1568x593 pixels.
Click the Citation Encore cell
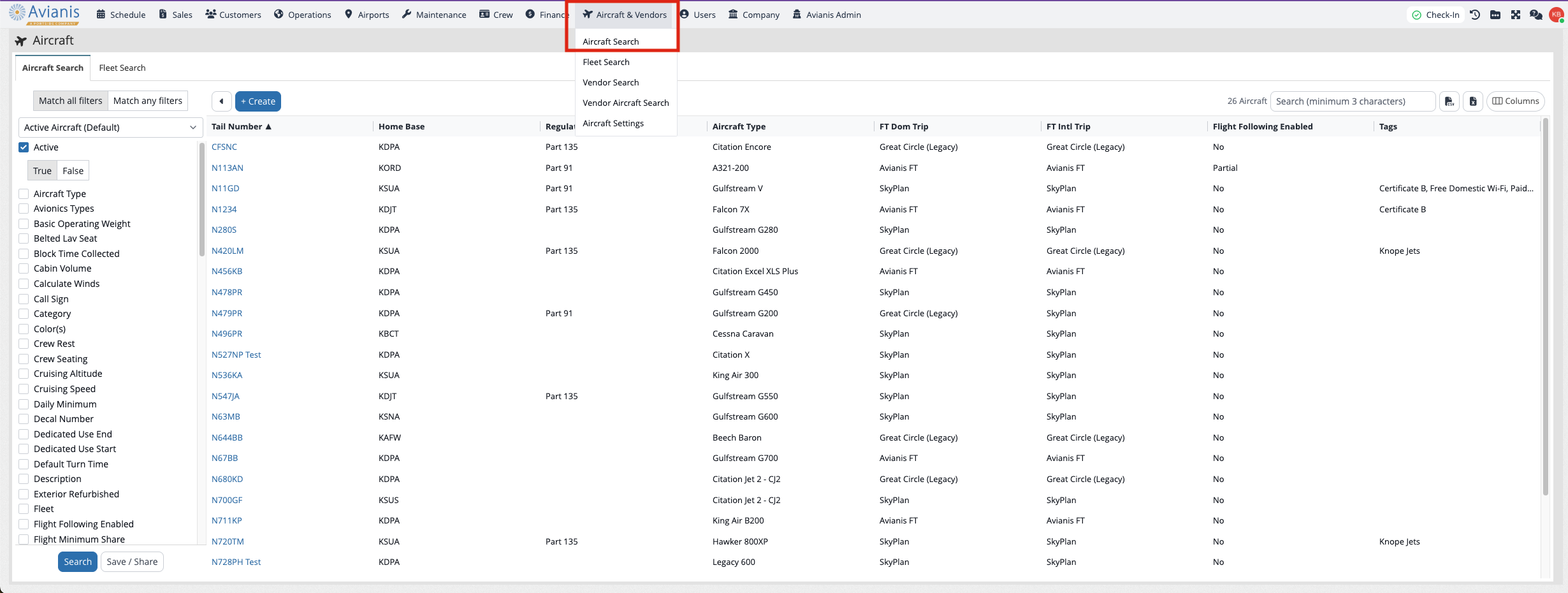(742, 147)
